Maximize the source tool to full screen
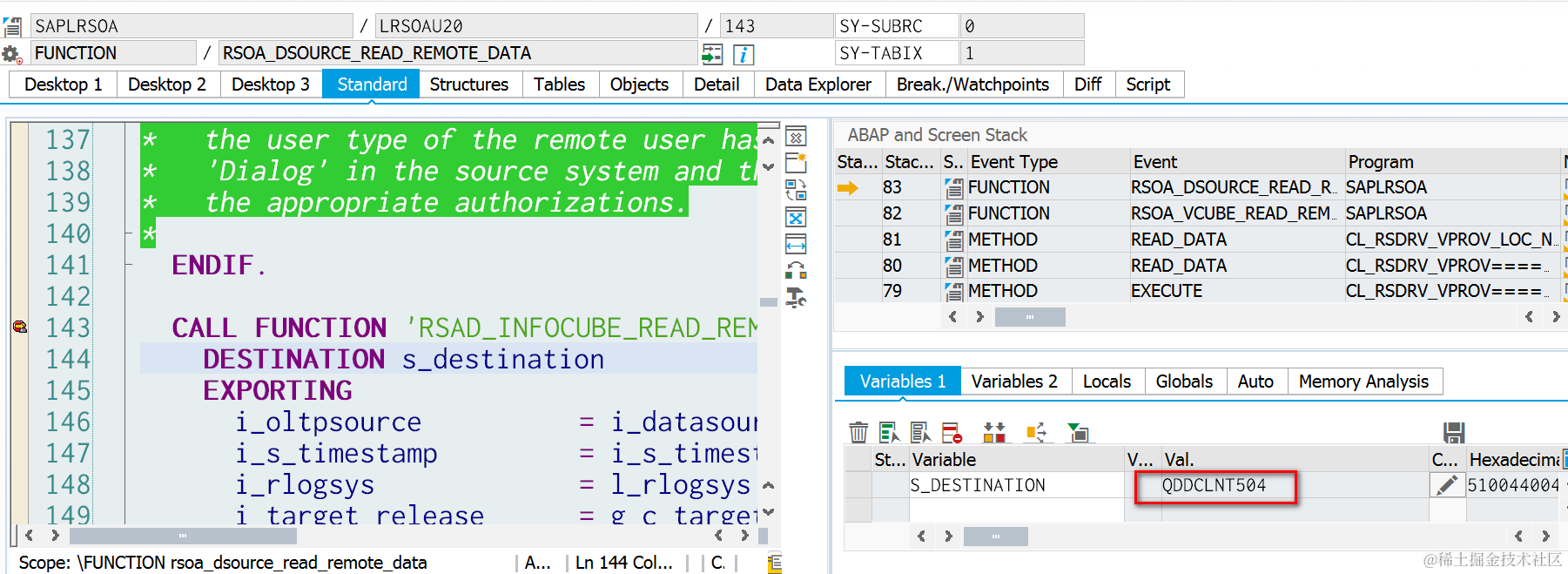The width and height of the screenshot is (1568, 574). click(796, 217)
